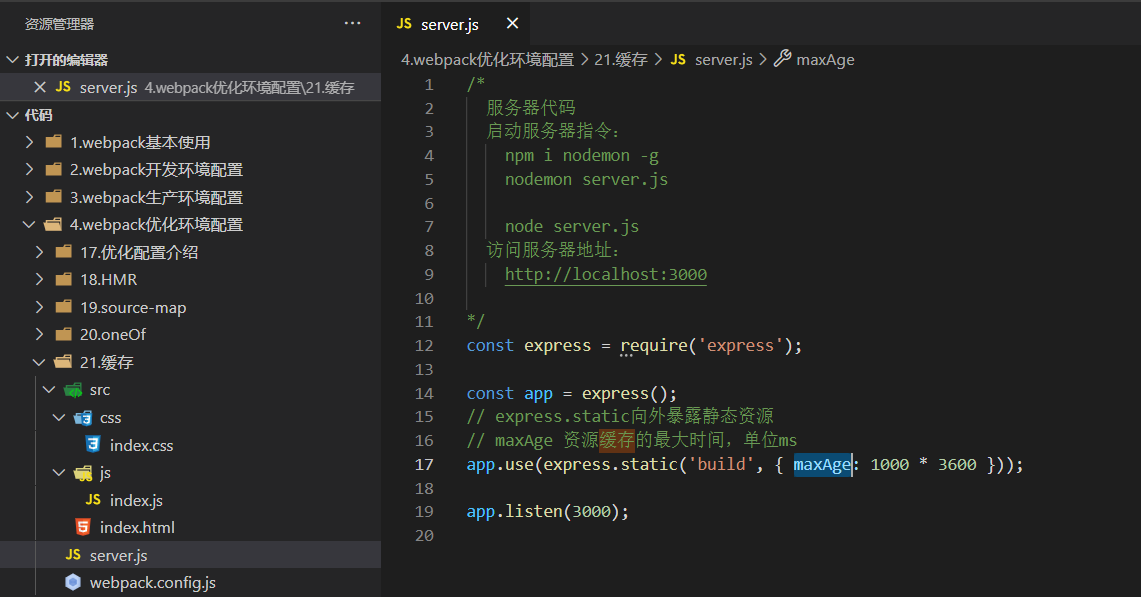Viewport: 1141px width, 597px height.
Task: Click the 4.webpack优化环境配置 breadcrumb segment
Action: pos(488,60)
